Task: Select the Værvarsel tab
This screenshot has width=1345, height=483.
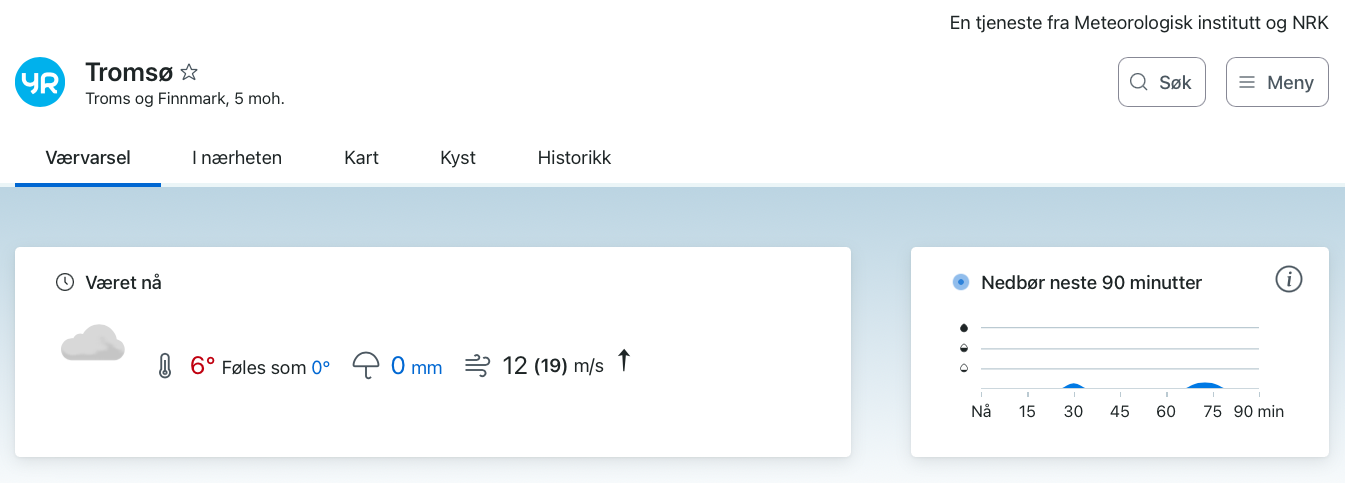Action: point(88,158)
